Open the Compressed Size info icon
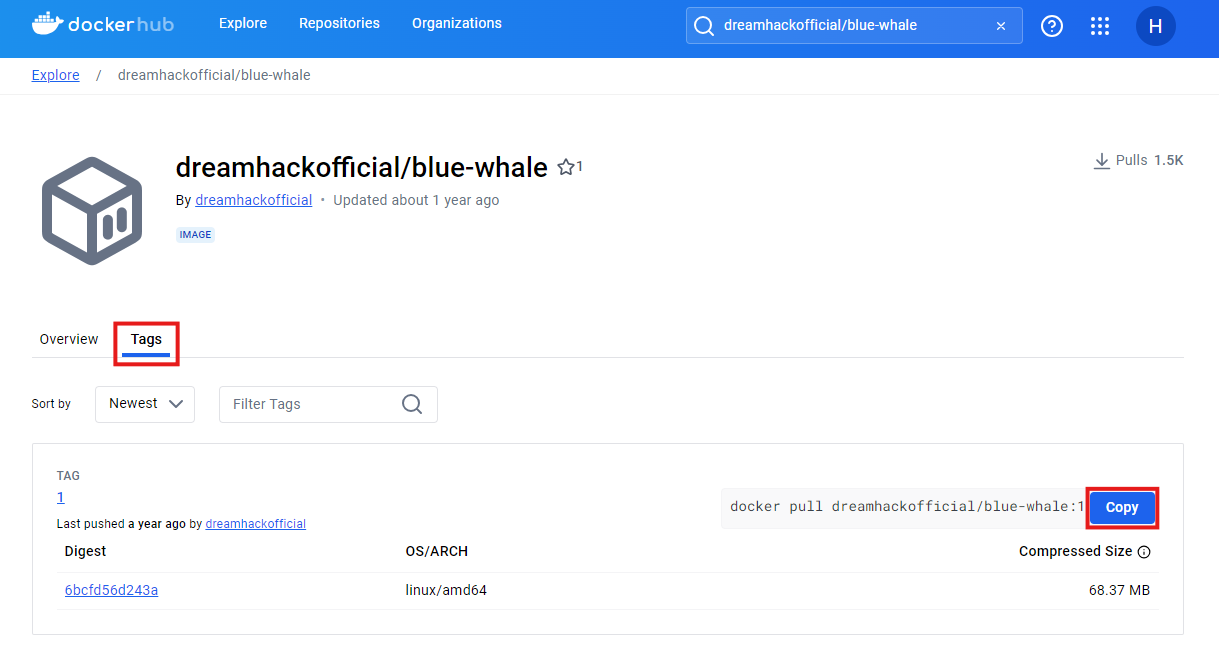Viewport: 1219px width, 660px height. 1145,551
